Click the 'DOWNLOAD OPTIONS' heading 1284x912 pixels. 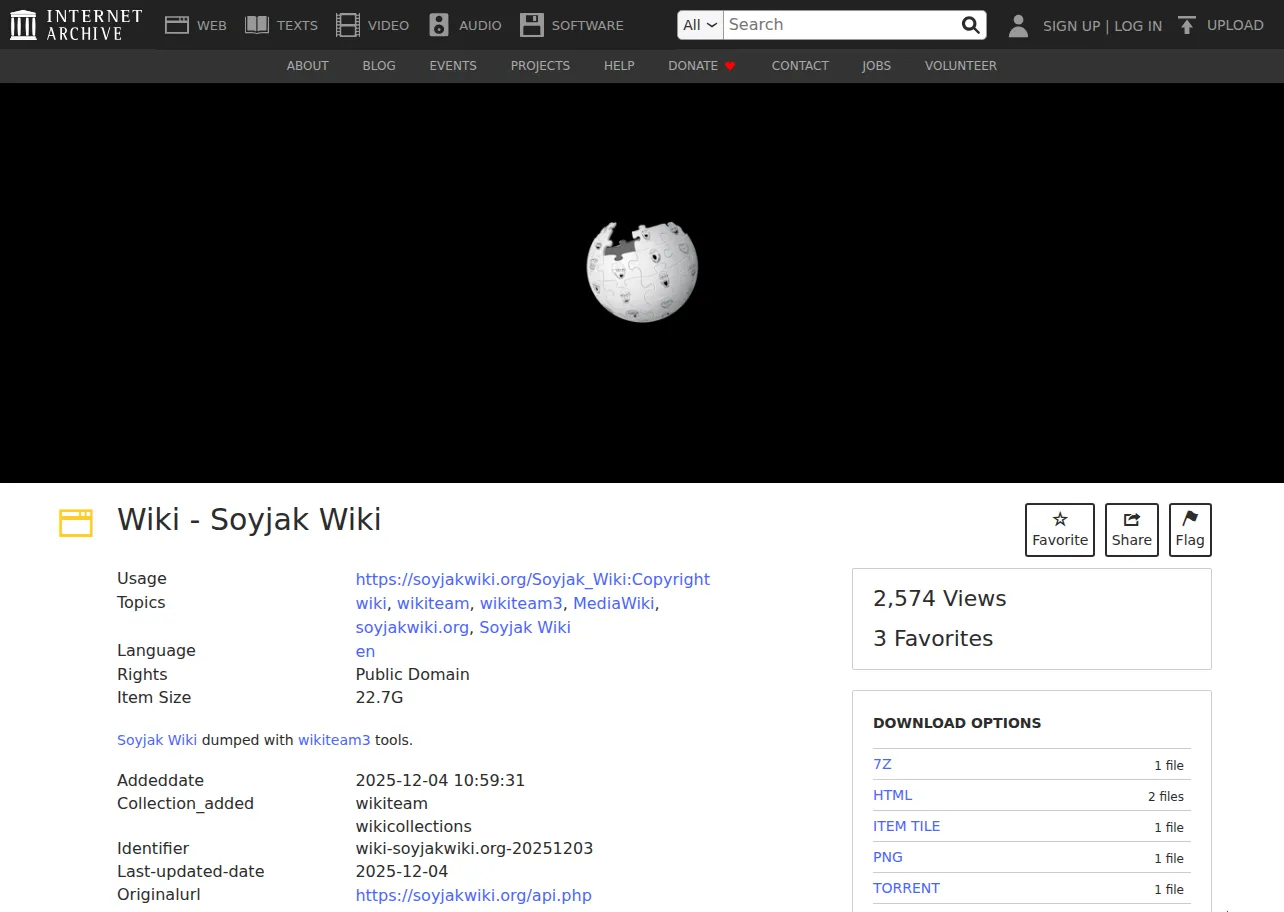tap(957, 723)
